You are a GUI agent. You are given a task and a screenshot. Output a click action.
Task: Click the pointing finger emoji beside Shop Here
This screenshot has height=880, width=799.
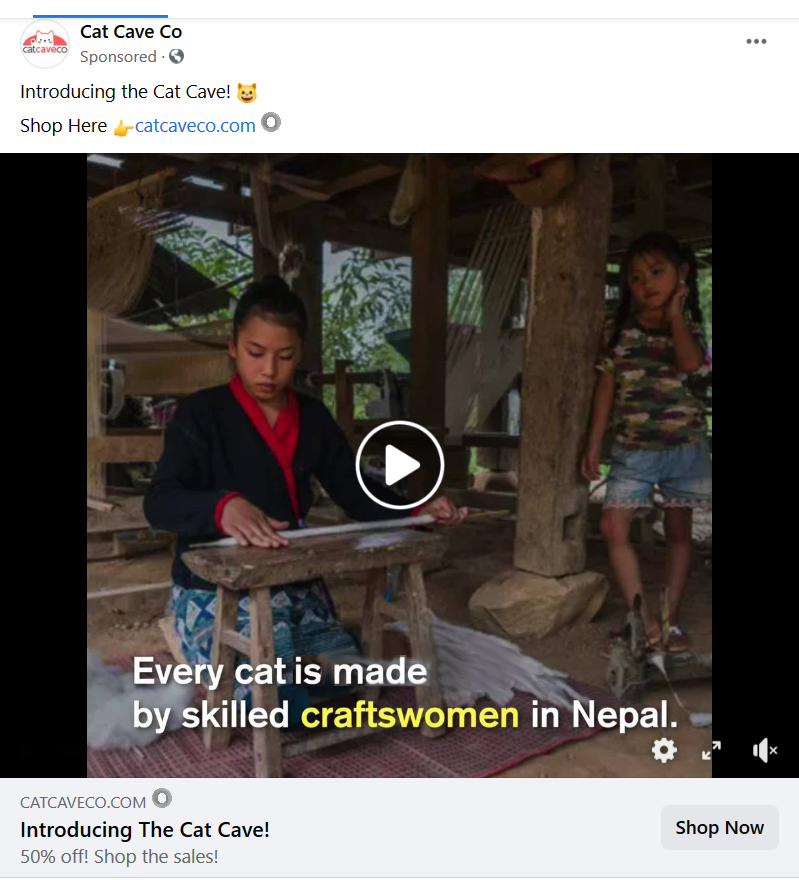pos(123,127)
